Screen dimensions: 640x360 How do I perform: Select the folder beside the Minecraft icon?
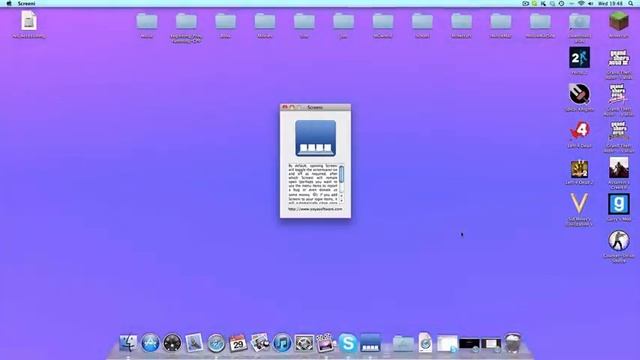point(580,21)
